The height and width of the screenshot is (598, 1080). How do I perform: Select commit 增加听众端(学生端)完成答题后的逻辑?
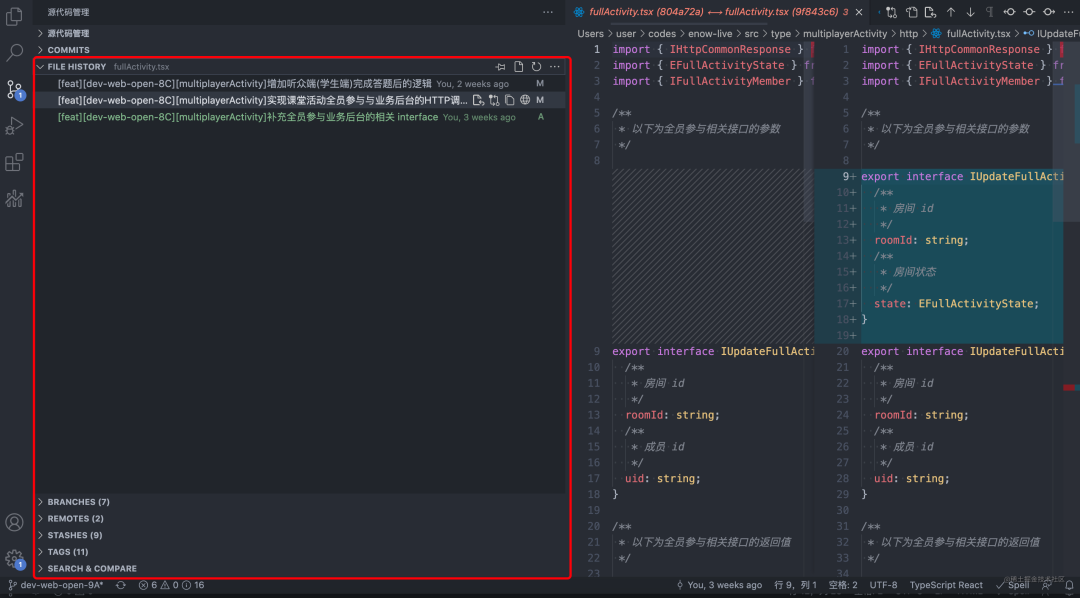coord(300,83)
